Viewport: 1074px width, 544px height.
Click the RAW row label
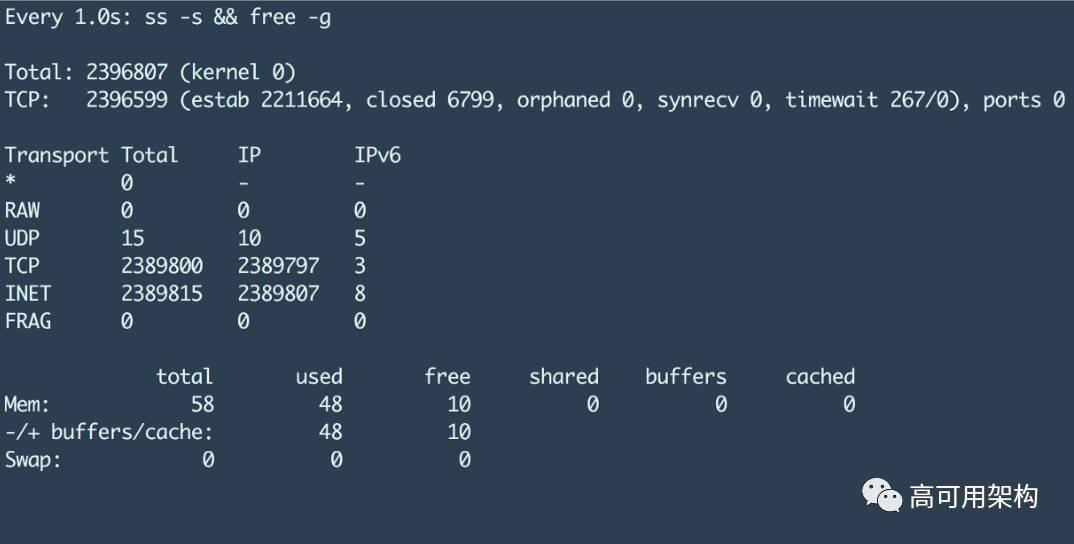pos(22,210)
